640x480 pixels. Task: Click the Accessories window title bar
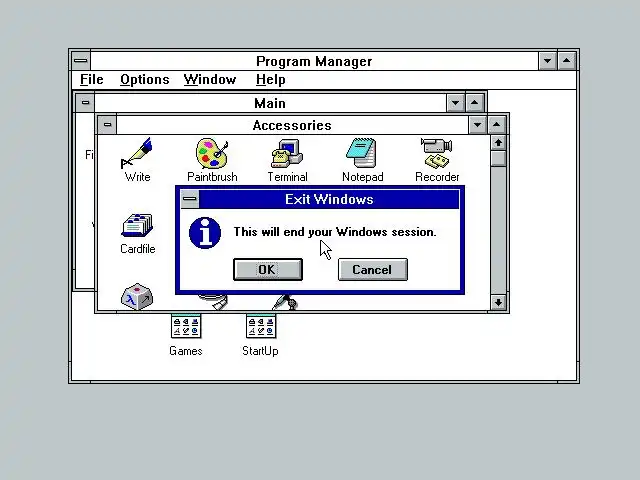coord(292,125)
